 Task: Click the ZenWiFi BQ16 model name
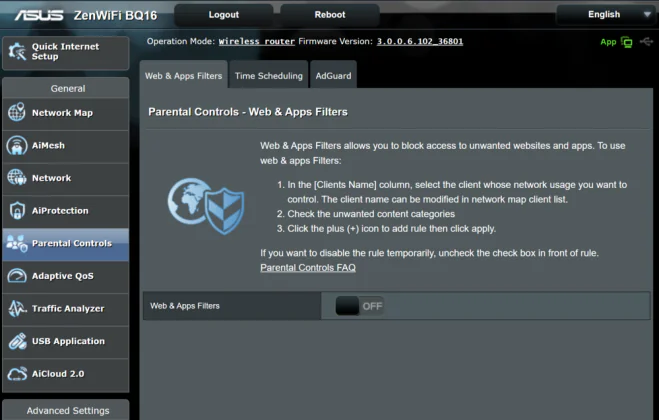pyautogui.click(x=115, y=16)
